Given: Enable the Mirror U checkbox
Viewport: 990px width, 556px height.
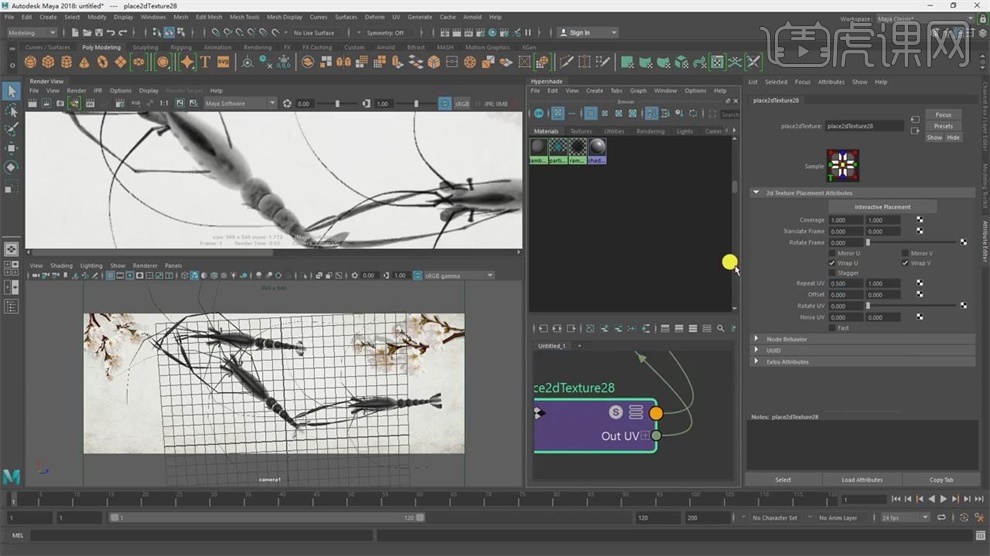Looking at the screenshot, I should point(832,253).
